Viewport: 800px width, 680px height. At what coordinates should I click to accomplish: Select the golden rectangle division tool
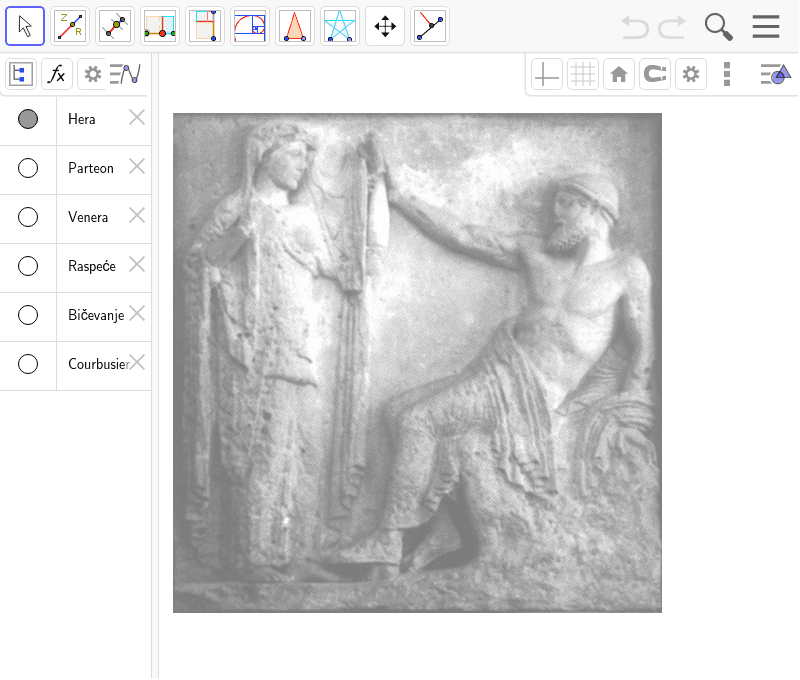pyautogui.click(x=160, y=26)
